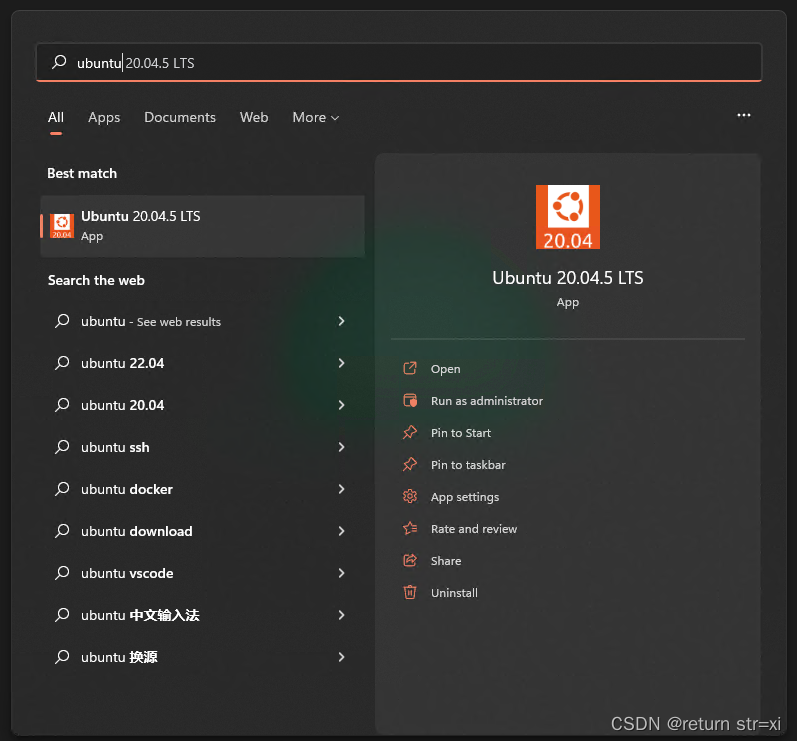Click the Uninstall trash icon
Screen dimensions: 797x741
click(x=410, y=593)
